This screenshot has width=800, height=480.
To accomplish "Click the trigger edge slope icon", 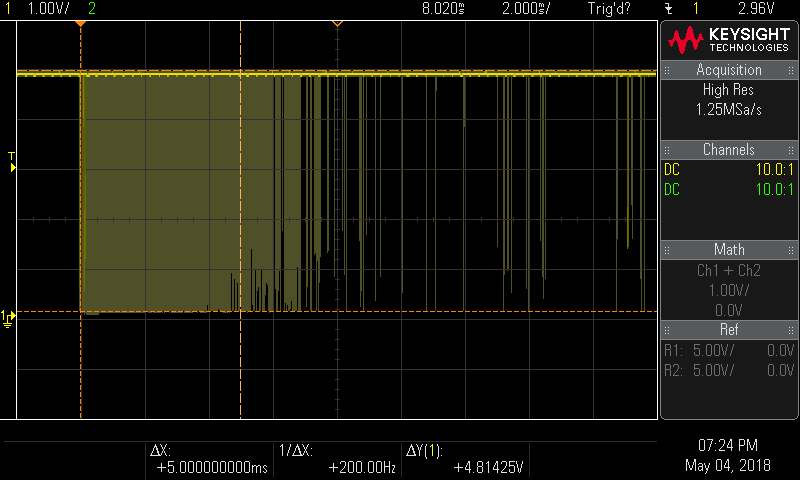I will coord(668,8).
